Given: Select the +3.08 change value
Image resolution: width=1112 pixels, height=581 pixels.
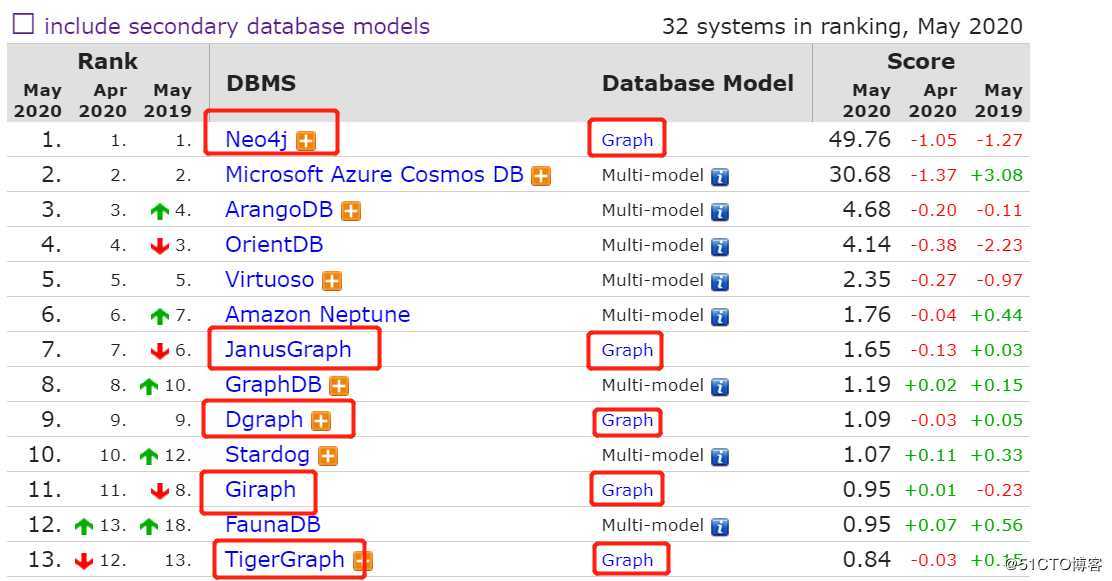Looking at the screenshot, I should tap(996, 175).
